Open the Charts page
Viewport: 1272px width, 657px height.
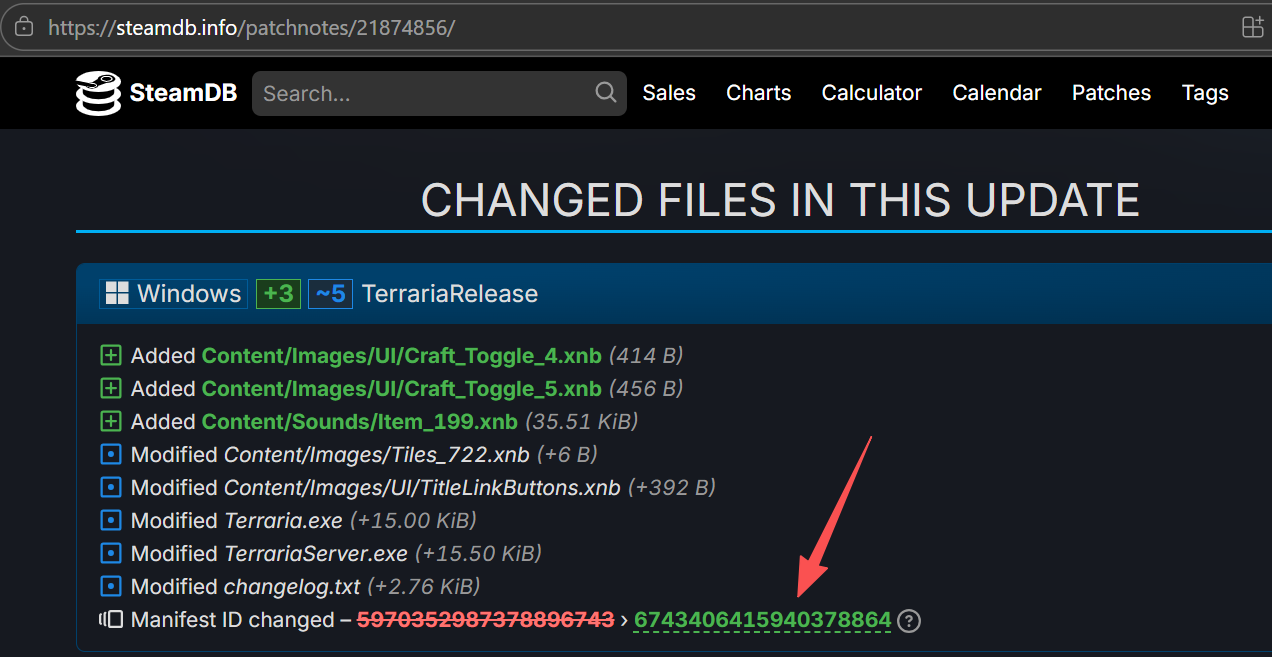pos(759,93)
